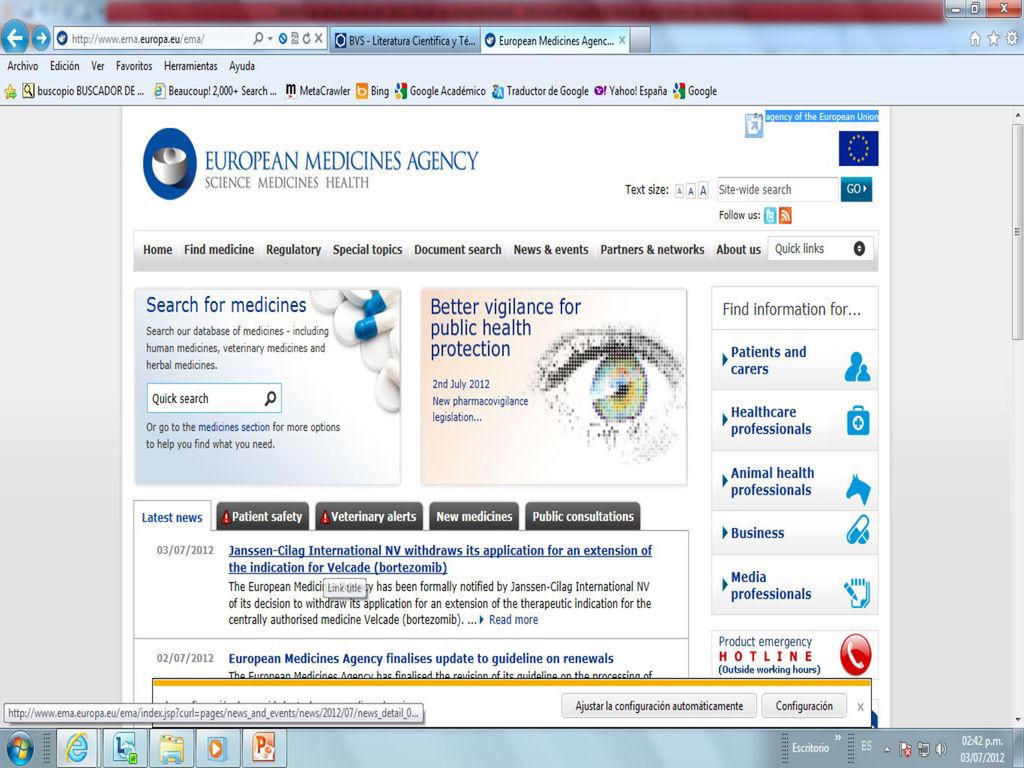This screenshot has width=1024, height=768.
Task: Click the European Union flag icon
Action: [858, 148]
